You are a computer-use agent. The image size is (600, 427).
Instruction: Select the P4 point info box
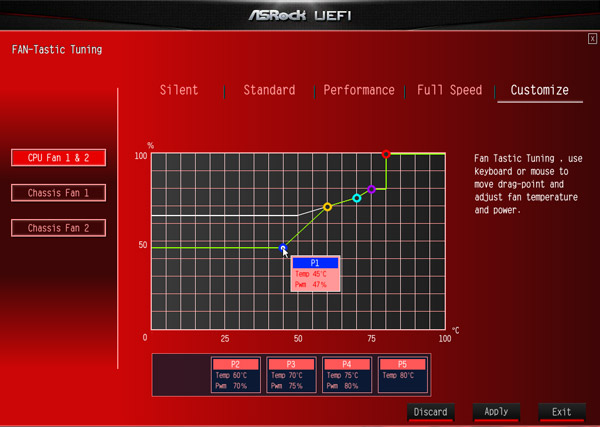pos(348,375)
